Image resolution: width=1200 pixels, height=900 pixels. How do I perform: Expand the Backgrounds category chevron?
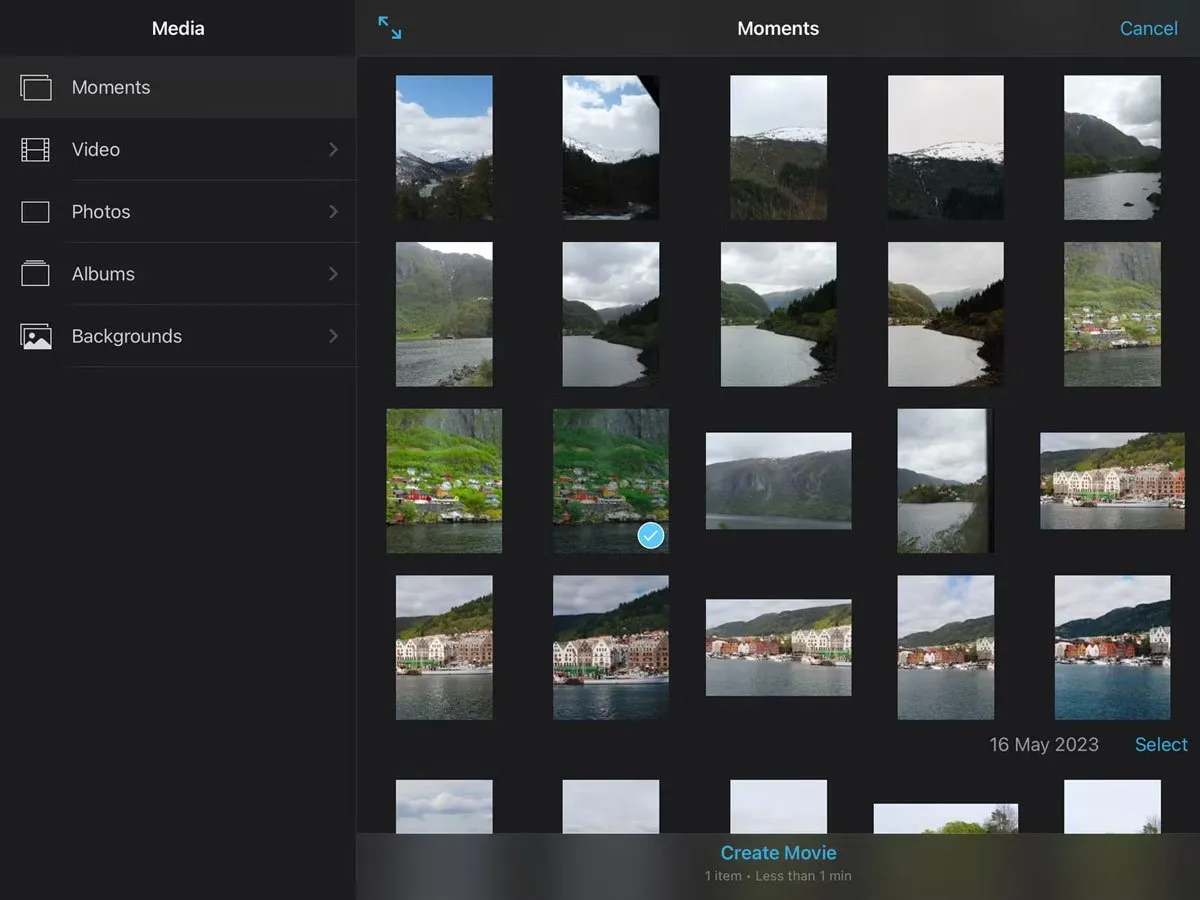pos(333,336)
